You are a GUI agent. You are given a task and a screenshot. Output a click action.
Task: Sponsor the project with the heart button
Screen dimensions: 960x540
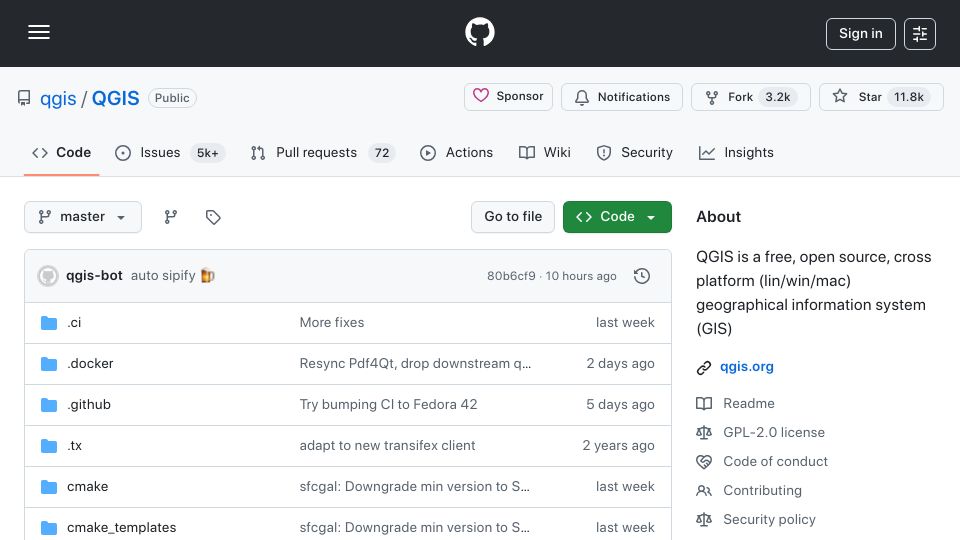508,97
